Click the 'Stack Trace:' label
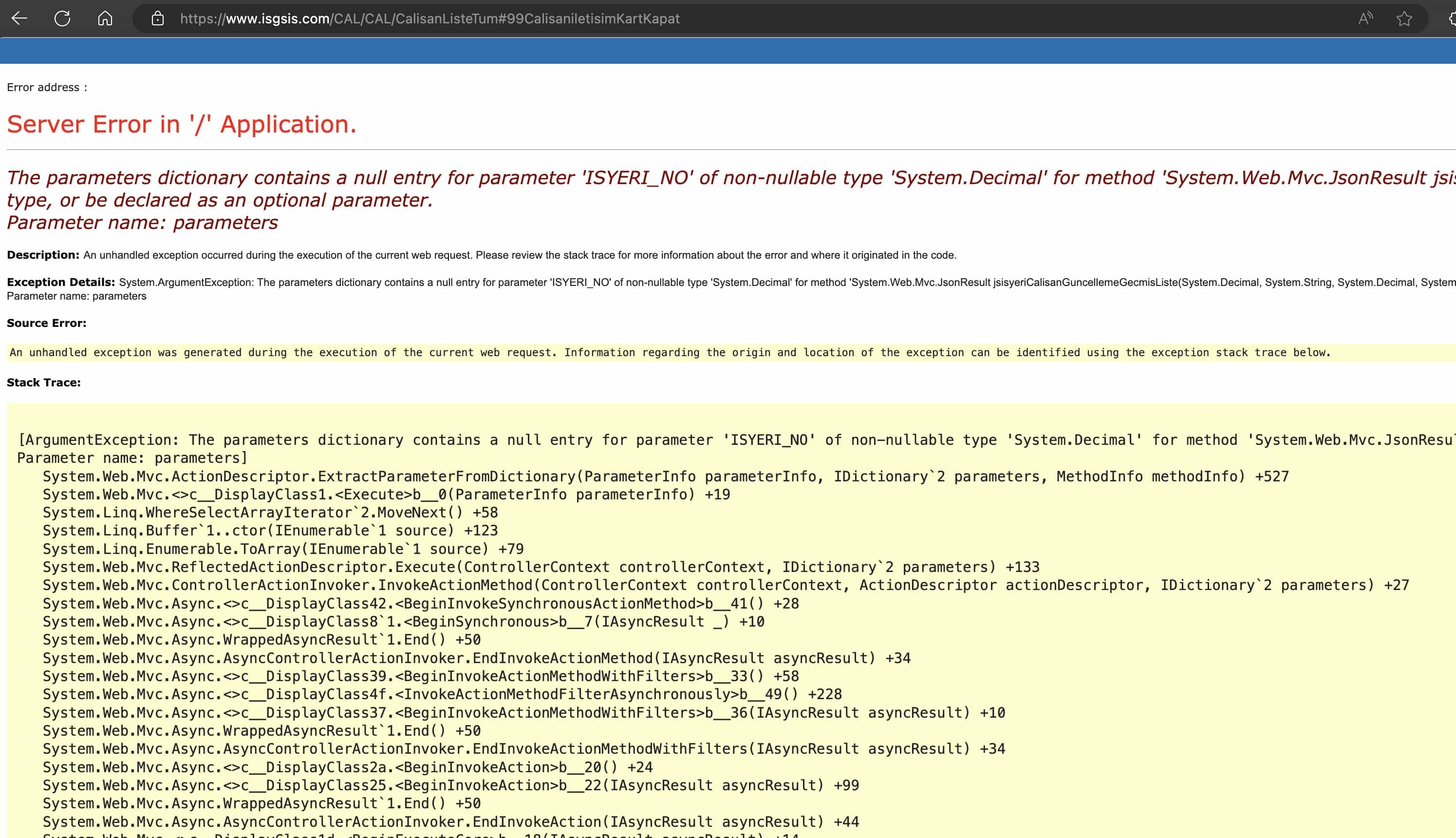Viewport: 1456px width, 838px height. (44, 383)
